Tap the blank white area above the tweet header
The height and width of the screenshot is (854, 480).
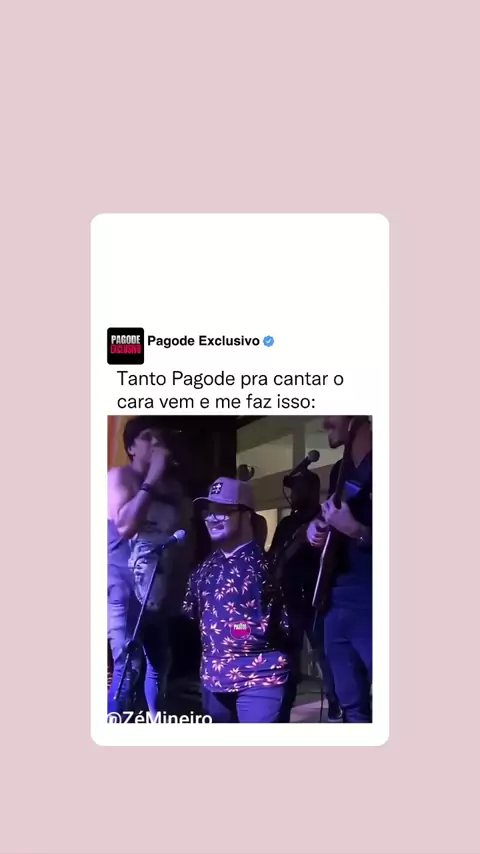click(x=240, y=270)
